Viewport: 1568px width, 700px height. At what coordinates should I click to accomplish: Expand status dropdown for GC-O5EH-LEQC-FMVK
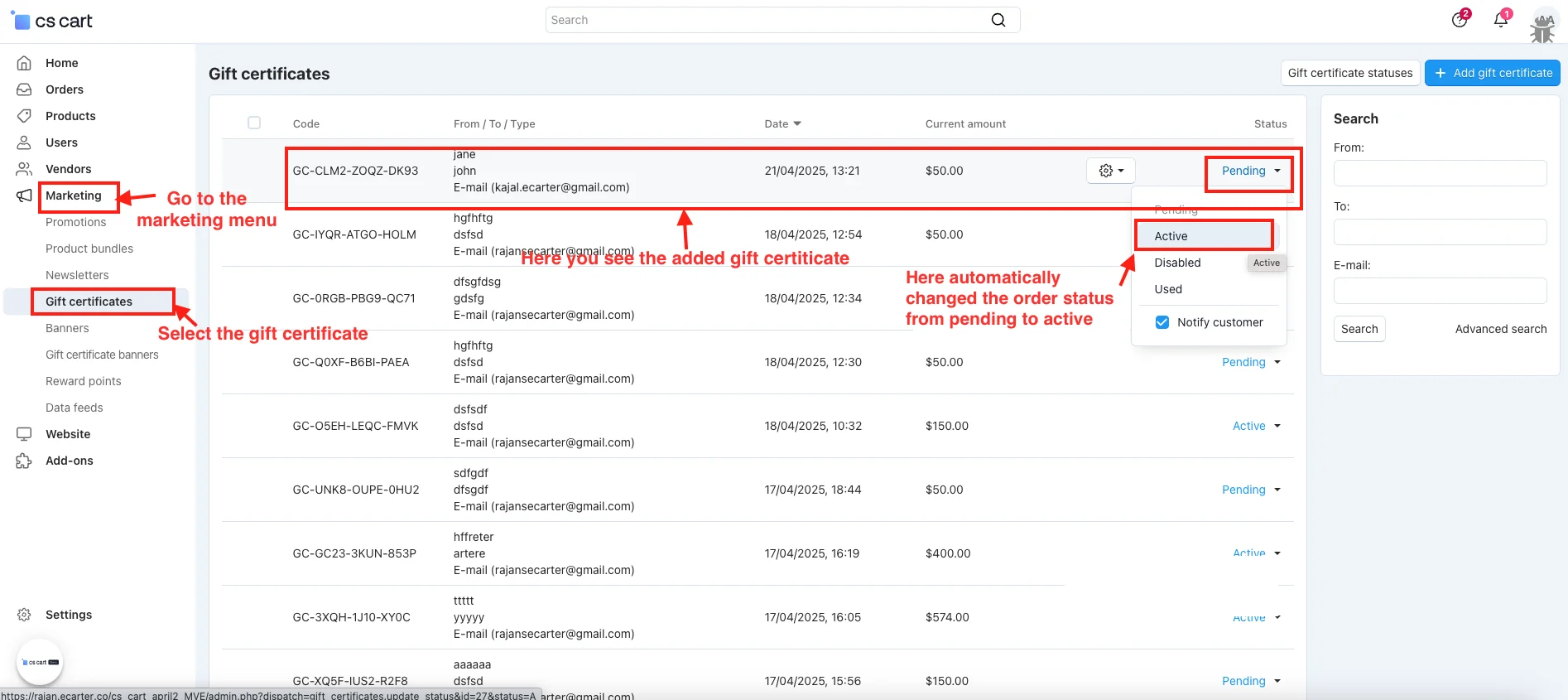[x=1256, y=426]
